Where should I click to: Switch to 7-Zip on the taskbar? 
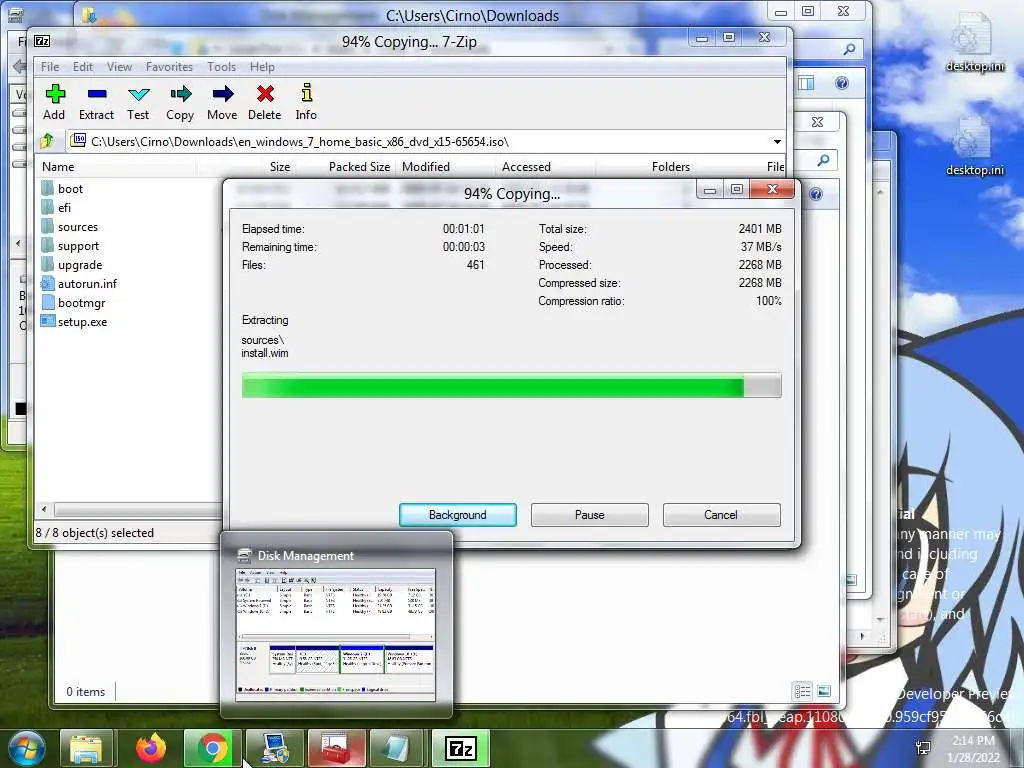(461, 748)
